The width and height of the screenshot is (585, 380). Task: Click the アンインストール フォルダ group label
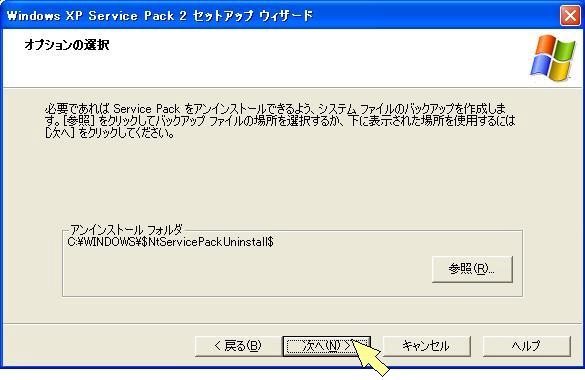[x=126, y=229]
